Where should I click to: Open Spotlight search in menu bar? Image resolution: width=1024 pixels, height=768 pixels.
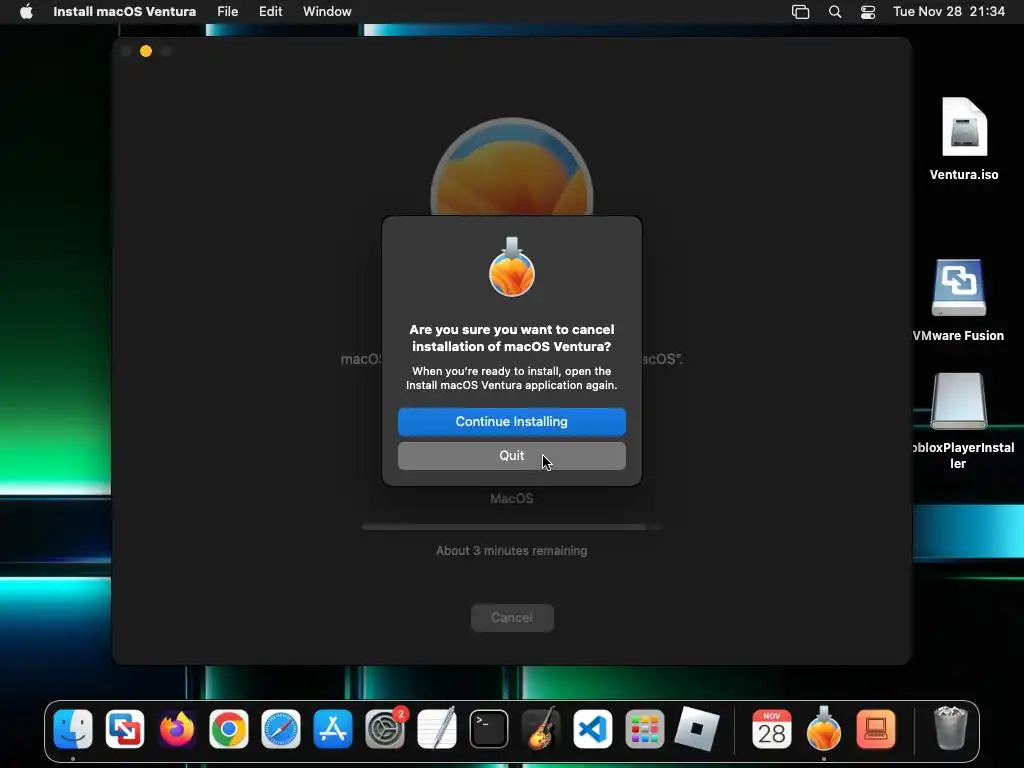click(x=835, y=12)
